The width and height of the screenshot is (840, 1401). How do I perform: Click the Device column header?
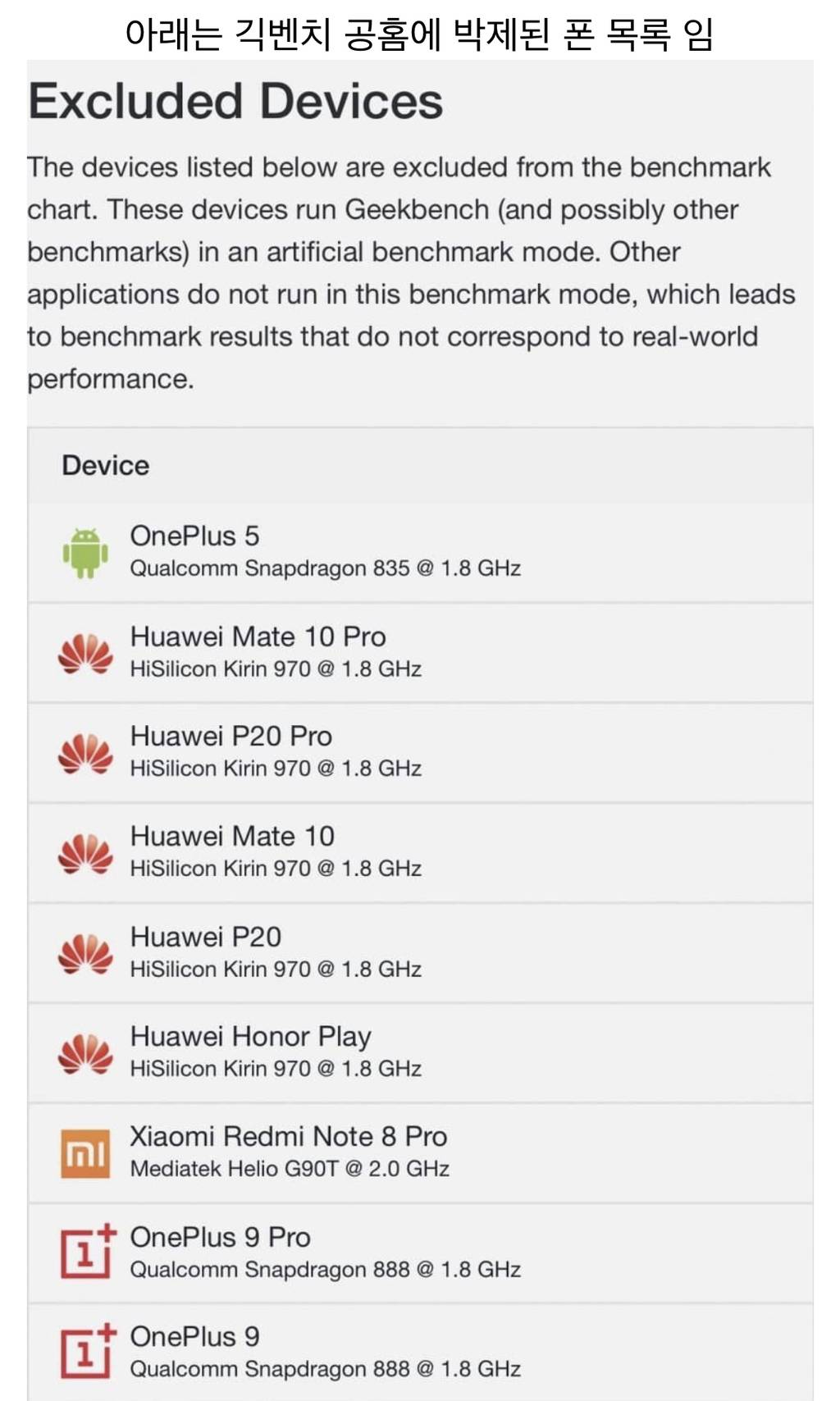pos(106,466)
